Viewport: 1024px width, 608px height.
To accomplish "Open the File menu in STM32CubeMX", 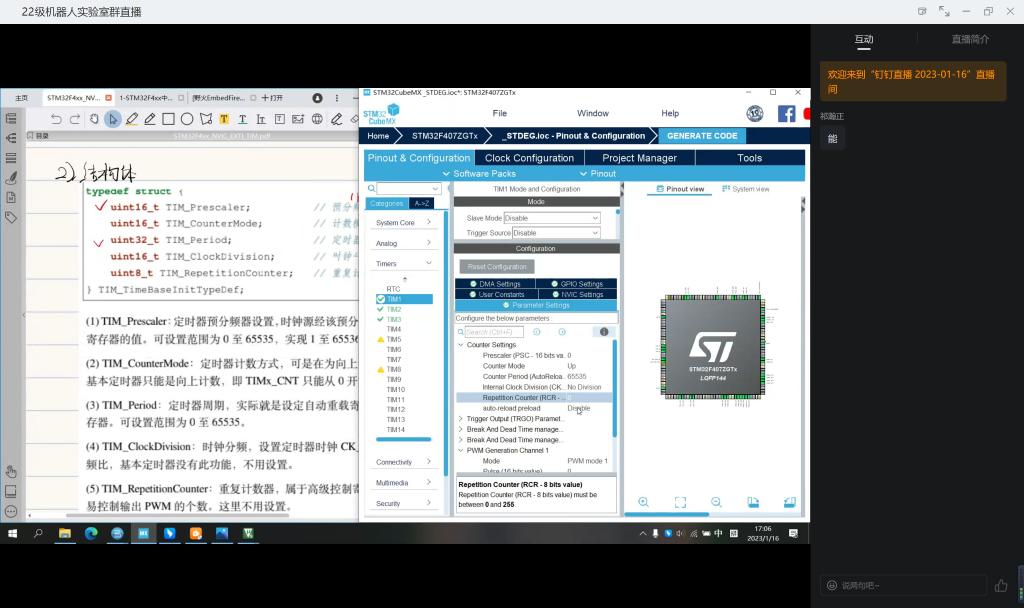I will (x=499, y=113).
